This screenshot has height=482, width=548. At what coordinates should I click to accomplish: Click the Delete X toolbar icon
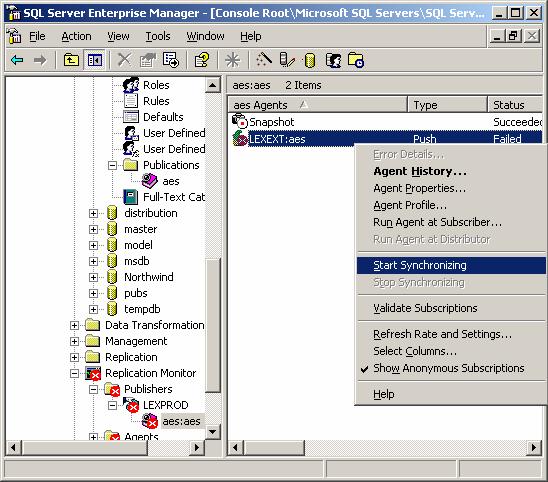click(x=124, y=60)
